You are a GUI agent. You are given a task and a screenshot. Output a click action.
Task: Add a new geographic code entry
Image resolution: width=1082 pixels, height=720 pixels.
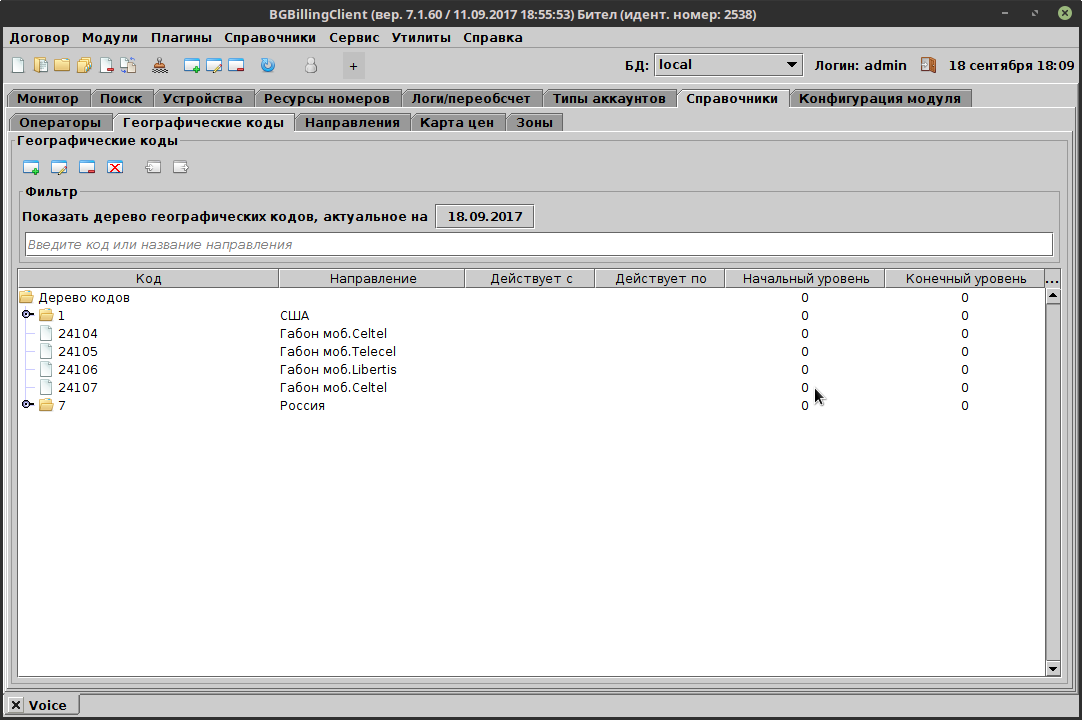[x=30, y=167]
